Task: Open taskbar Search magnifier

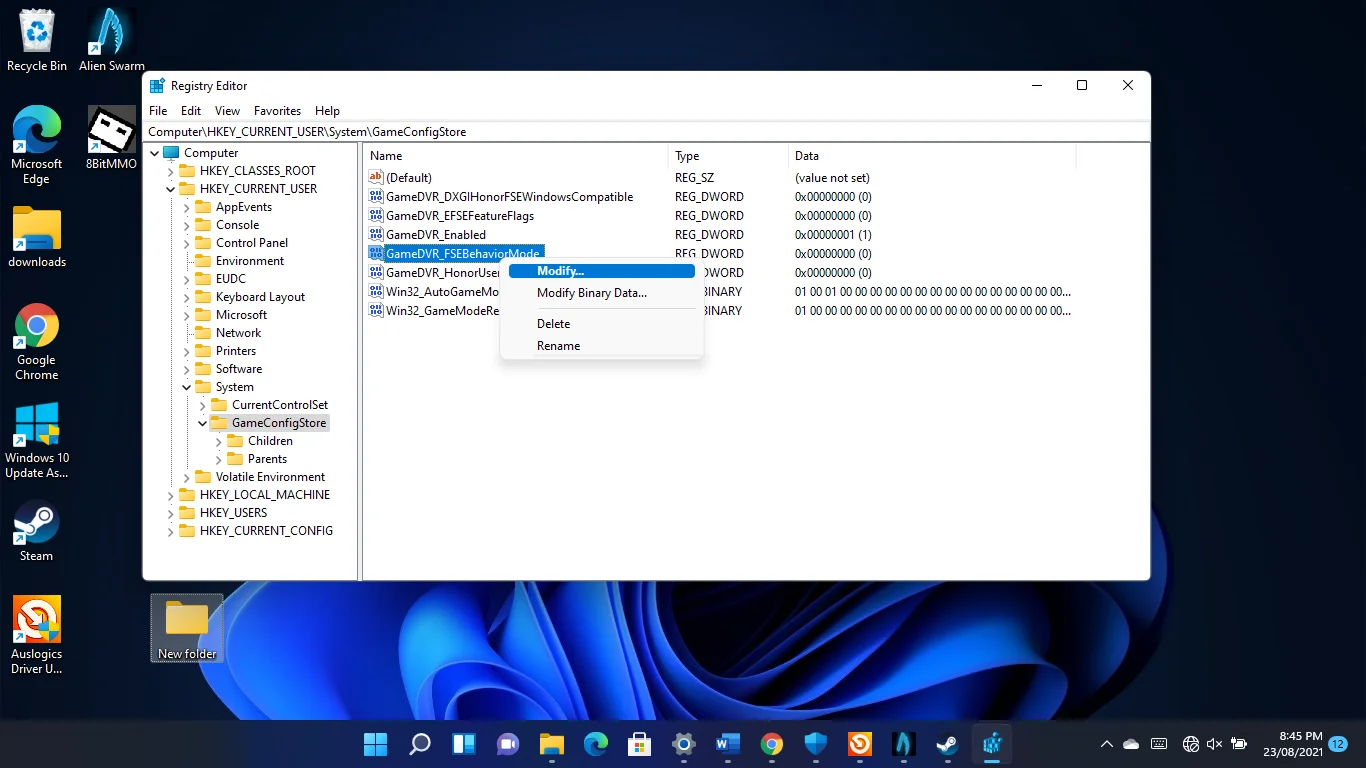Action: (420, 744)
